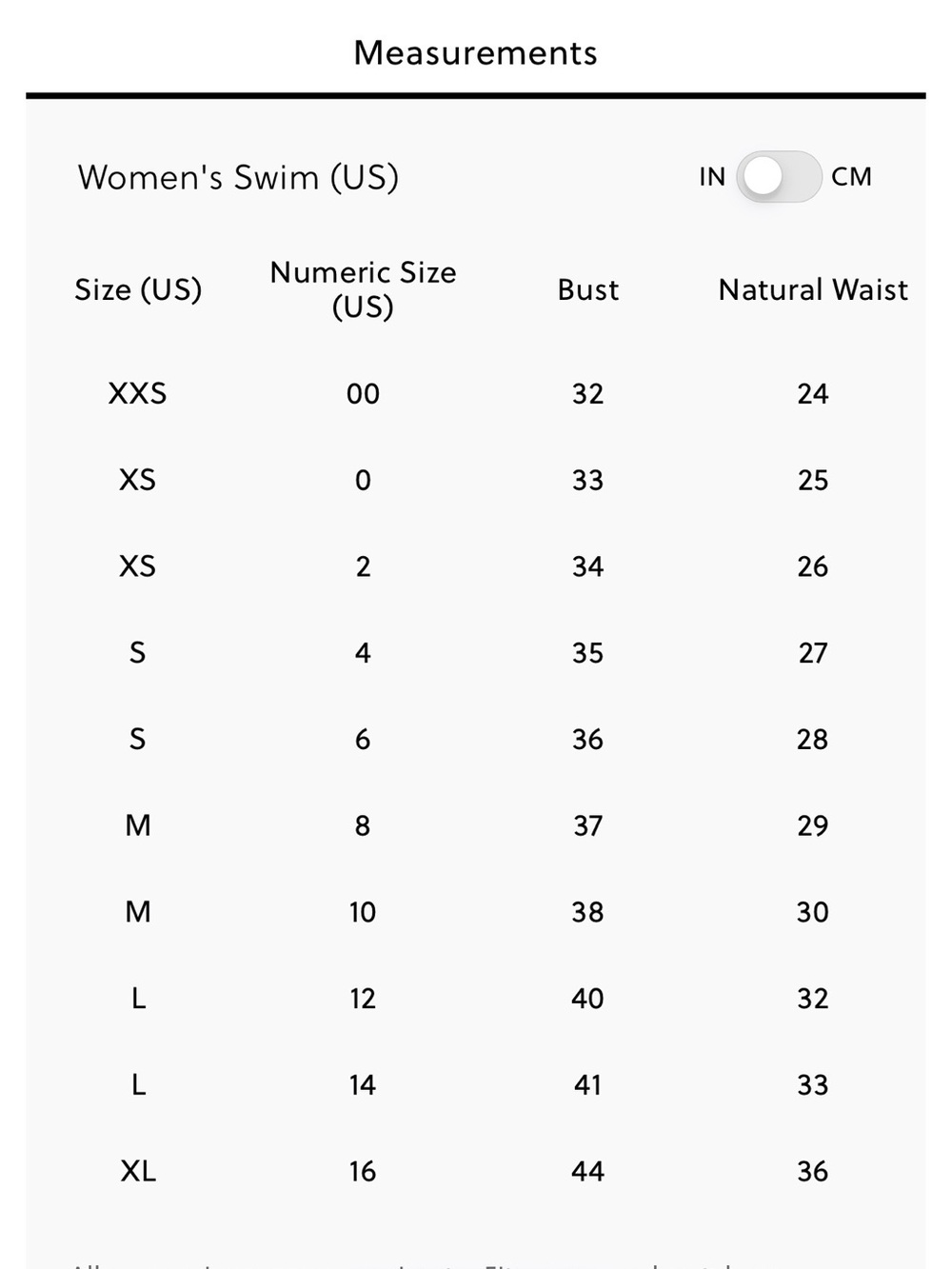This screenshot has height=1269, width=952.
Task: Select the XXS size row label
Action: point(138,393)
